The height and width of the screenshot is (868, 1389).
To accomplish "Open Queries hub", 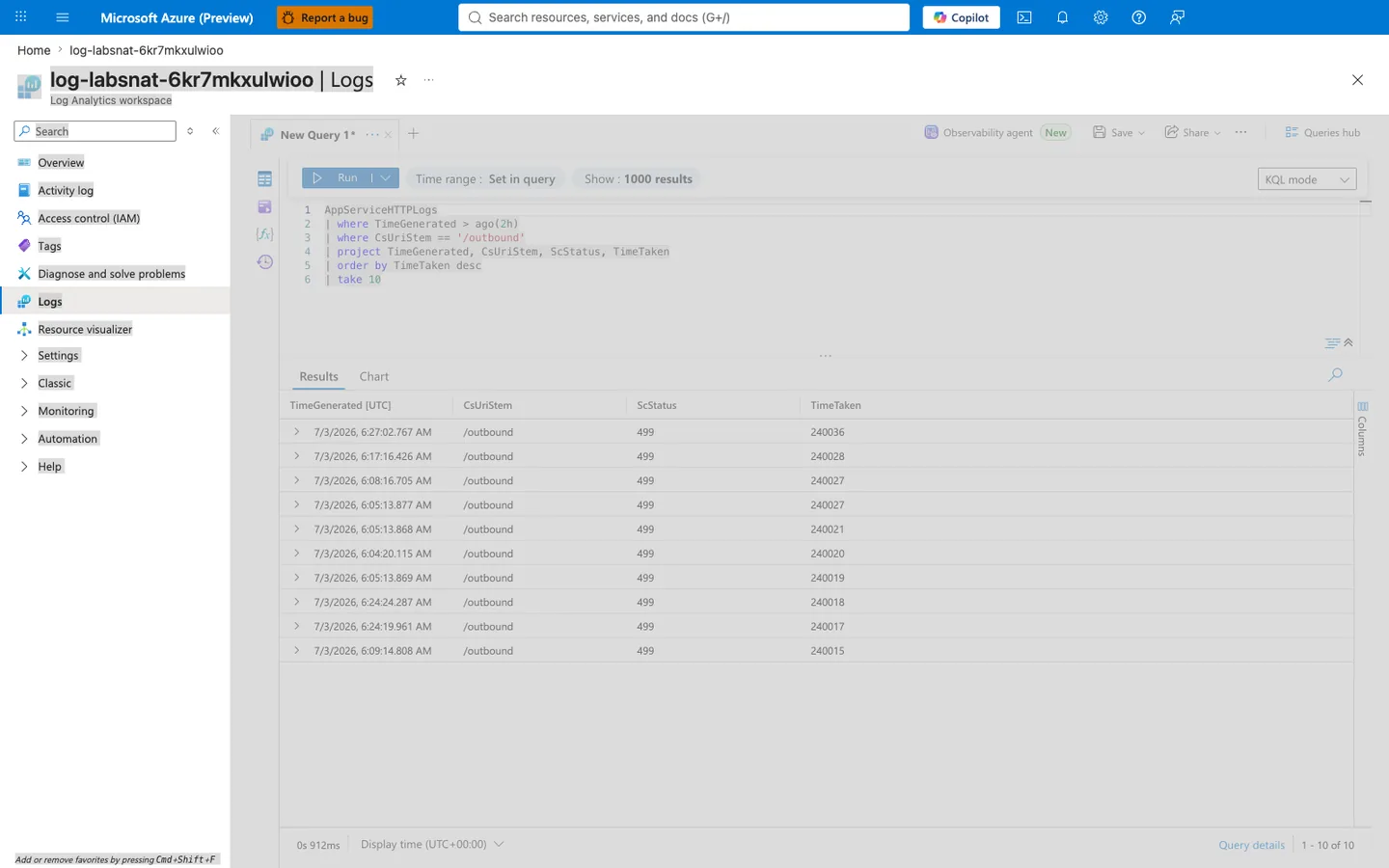I will click(1322, 133).
